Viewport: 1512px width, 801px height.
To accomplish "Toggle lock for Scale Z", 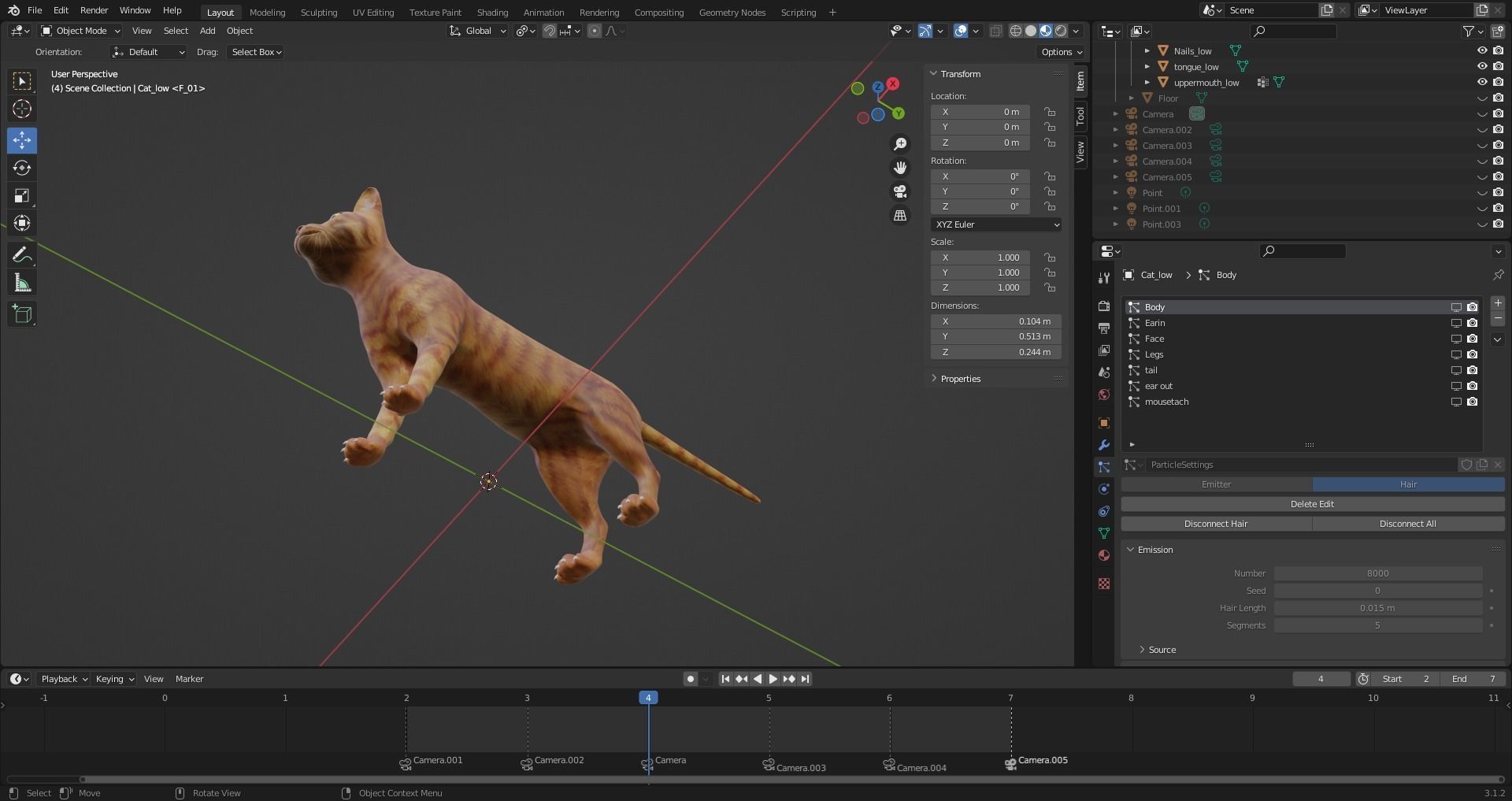I will (x=1050, y=287).
